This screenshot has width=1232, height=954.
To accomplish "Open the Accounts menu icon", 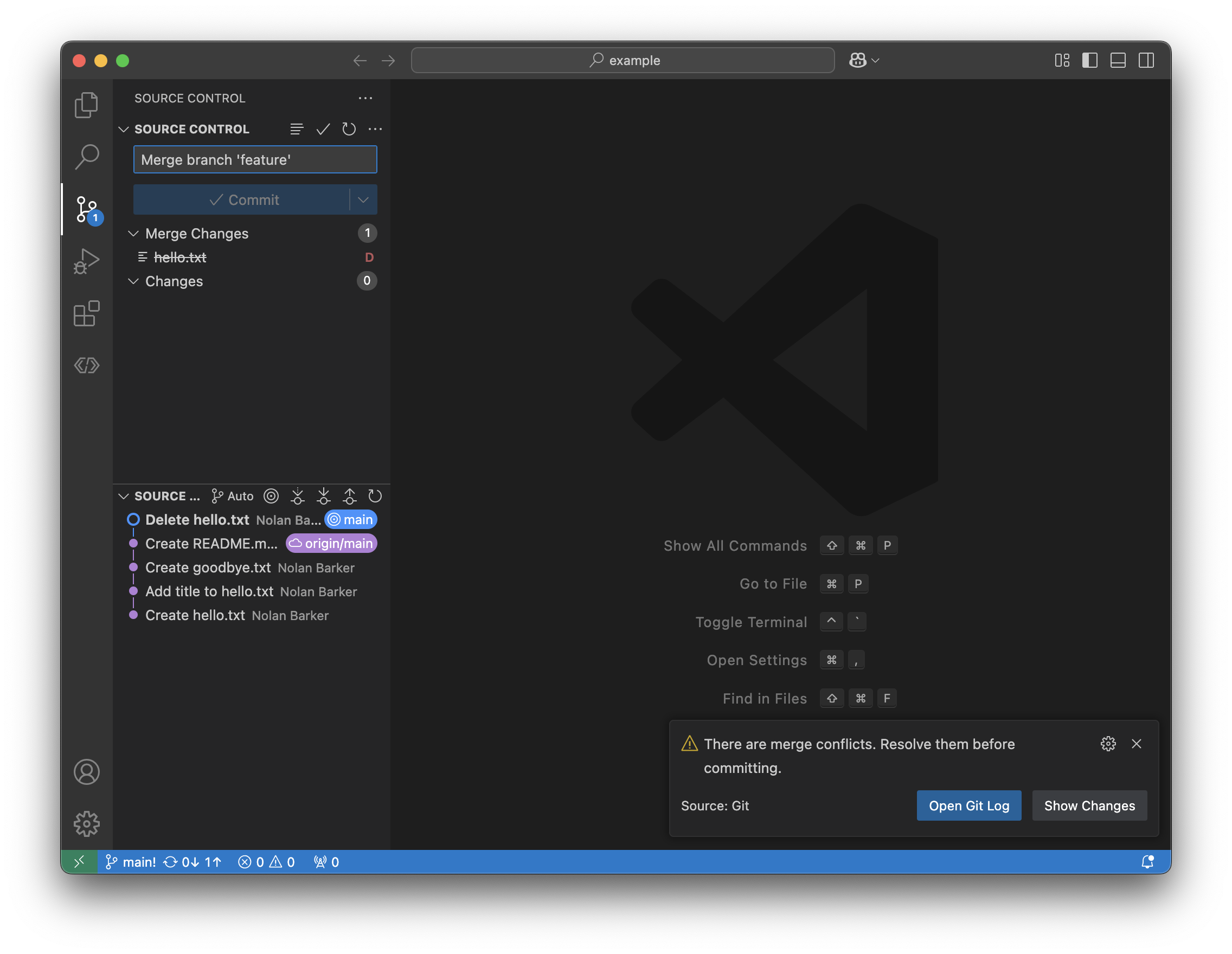I will [86, 772].
